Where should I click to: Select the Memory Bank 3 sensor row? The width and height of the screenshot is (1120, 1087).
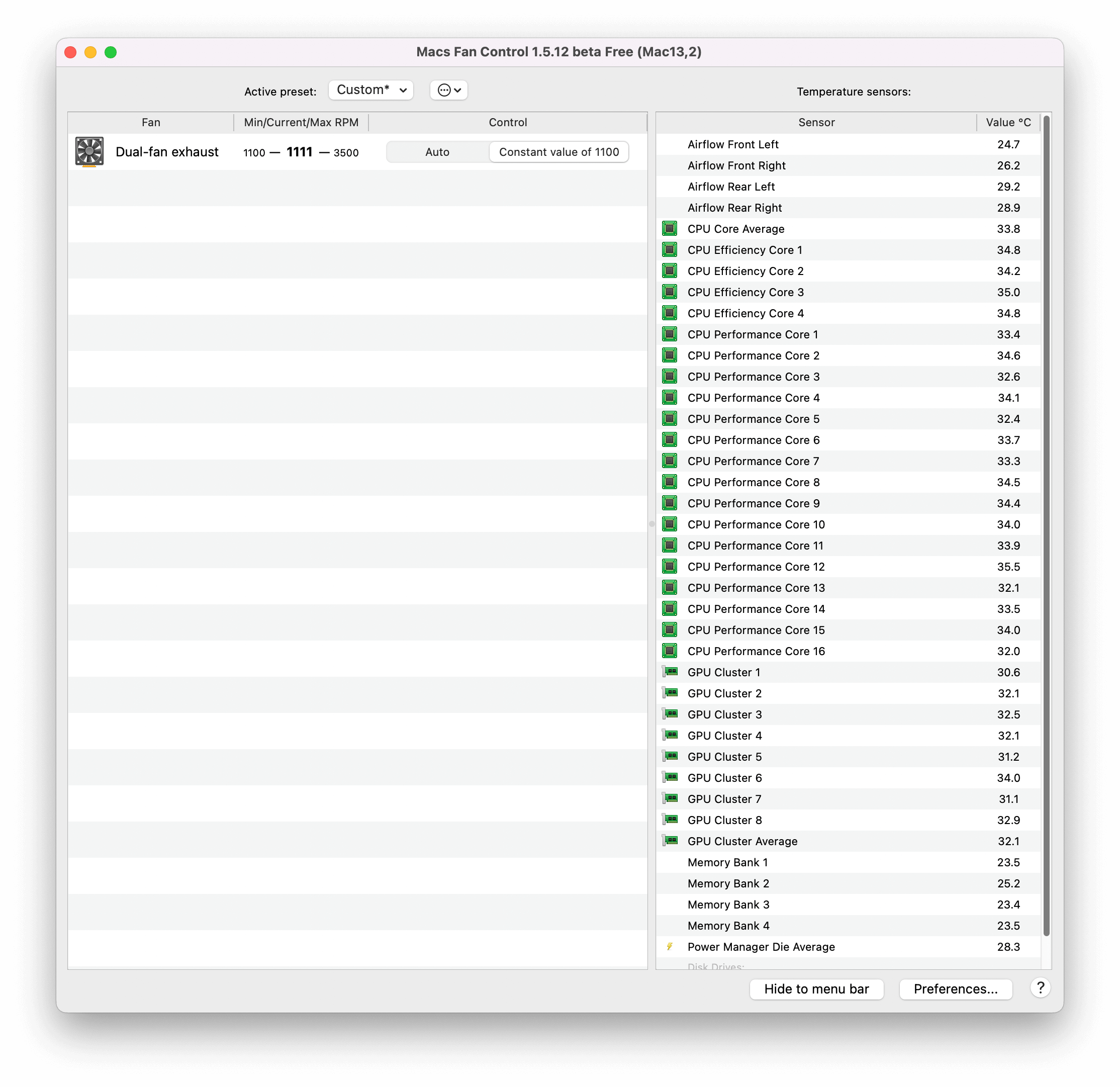848,904
